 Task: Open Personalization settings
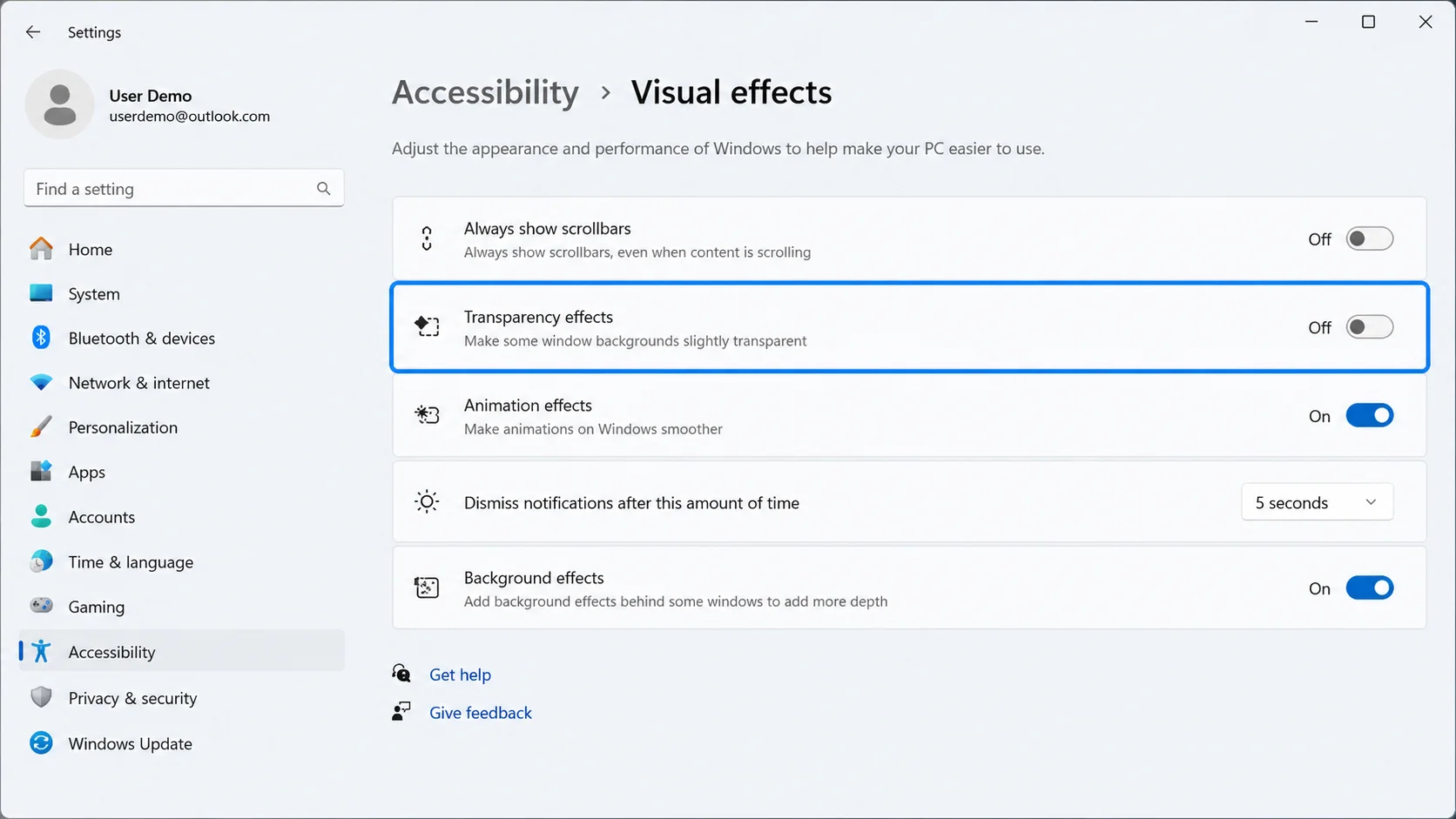[x=182, y=427]
